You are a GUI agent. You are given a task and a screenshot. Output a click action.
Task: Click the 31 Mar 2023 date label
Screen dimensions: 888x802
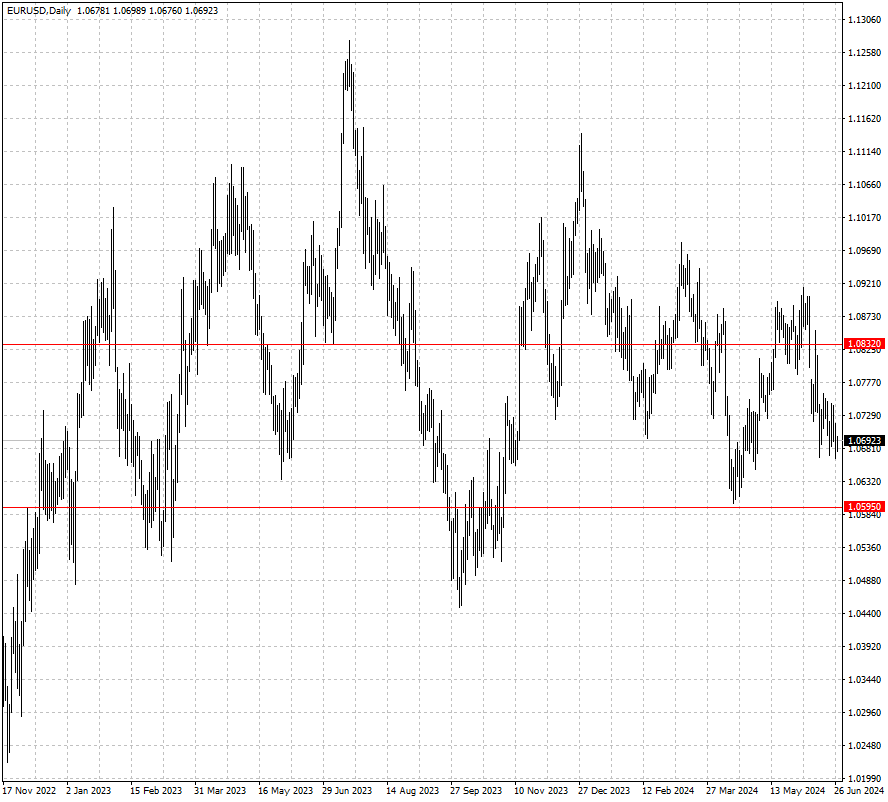(x=220, y=790)
